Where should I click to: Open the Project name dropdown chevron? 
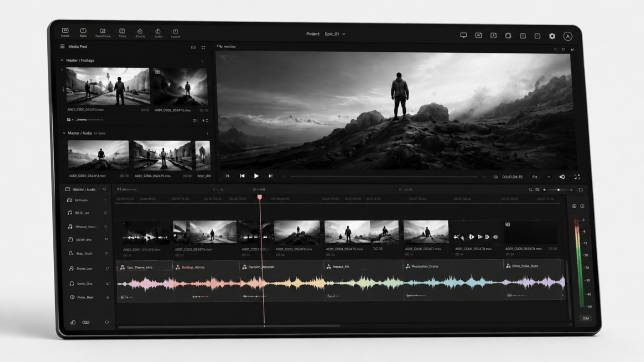click(x=344, y=34)
